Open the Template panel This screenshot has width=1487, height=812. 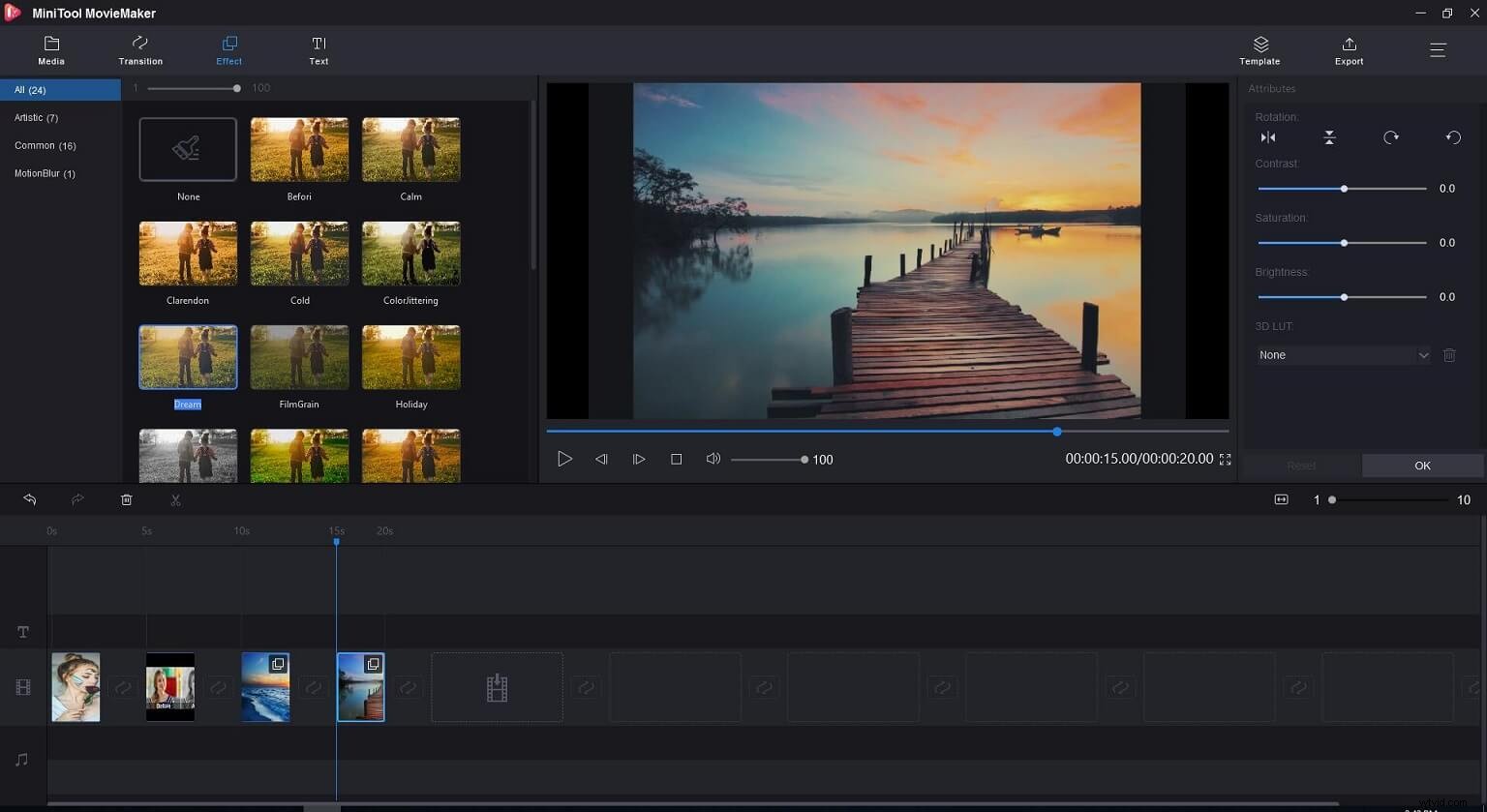[x=1259, y=49]
